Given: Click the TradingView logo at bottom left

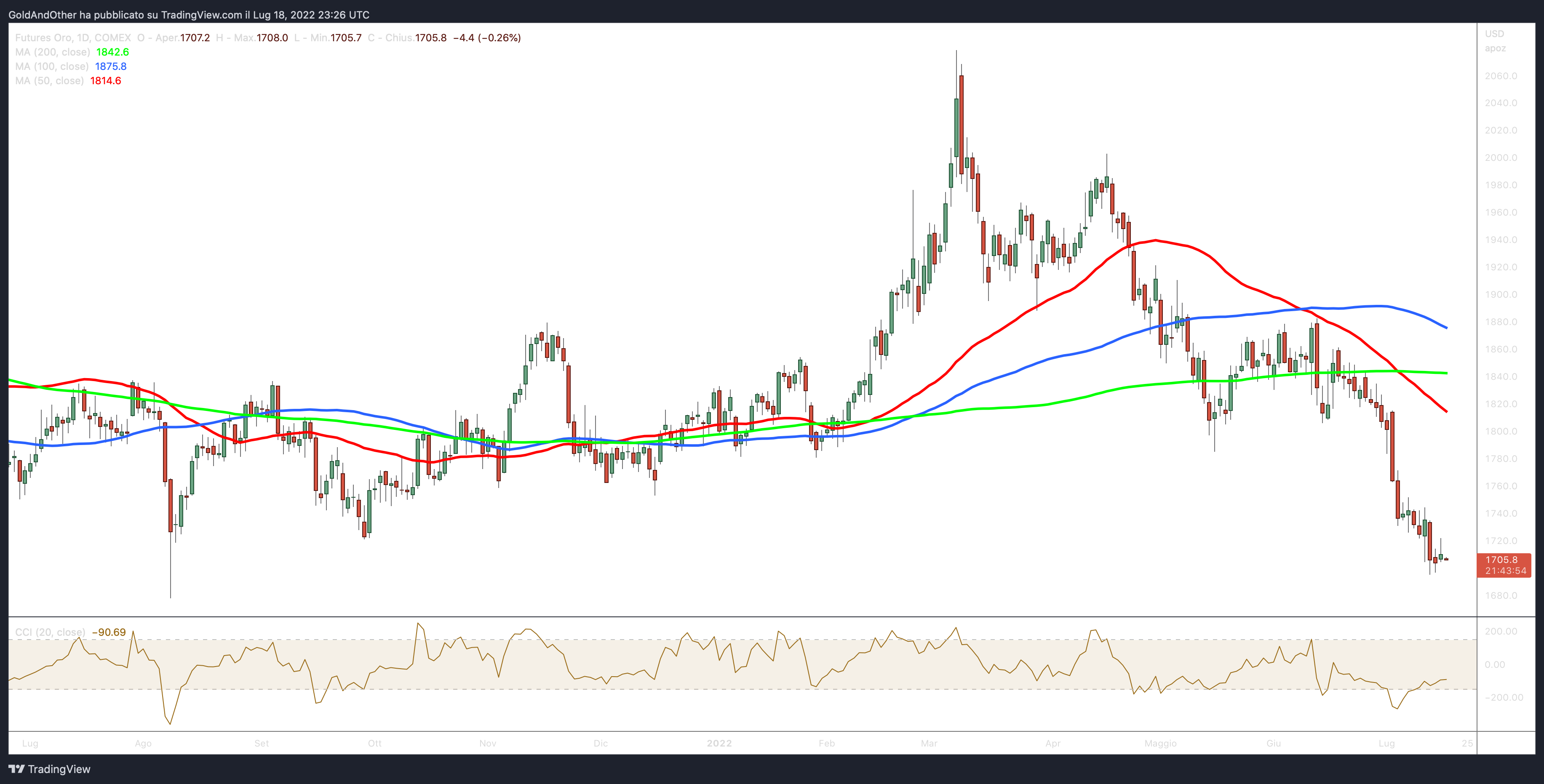Looking at the screenshot, I should (50, 769).
